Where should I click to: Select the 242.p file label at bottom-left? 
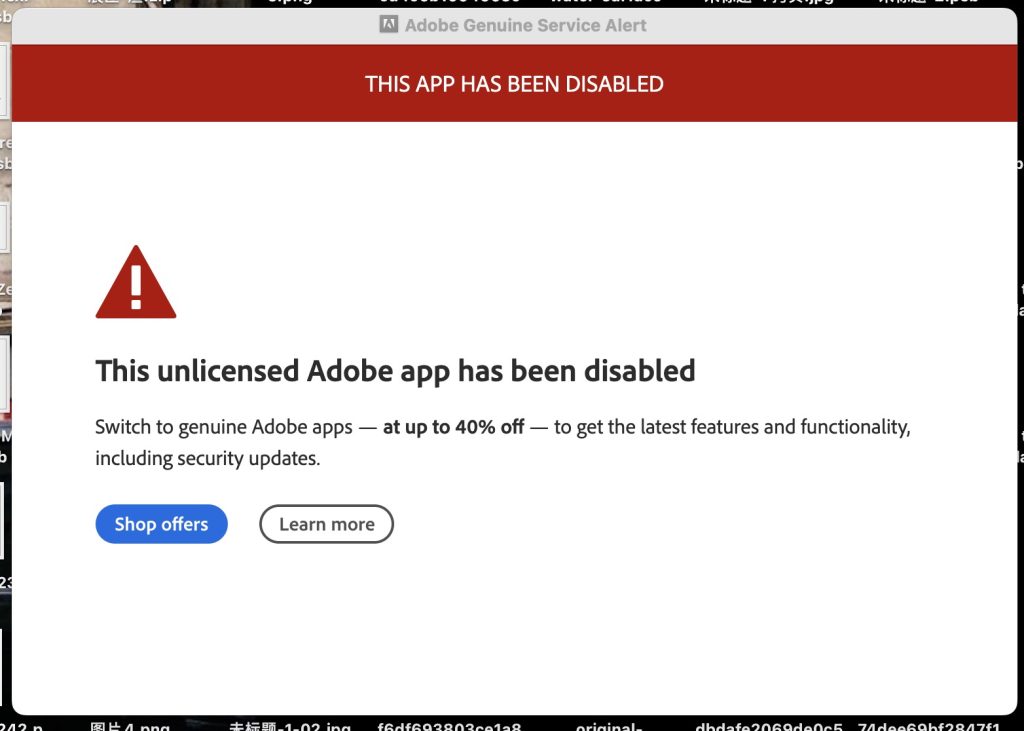click(x=22, y=726)
